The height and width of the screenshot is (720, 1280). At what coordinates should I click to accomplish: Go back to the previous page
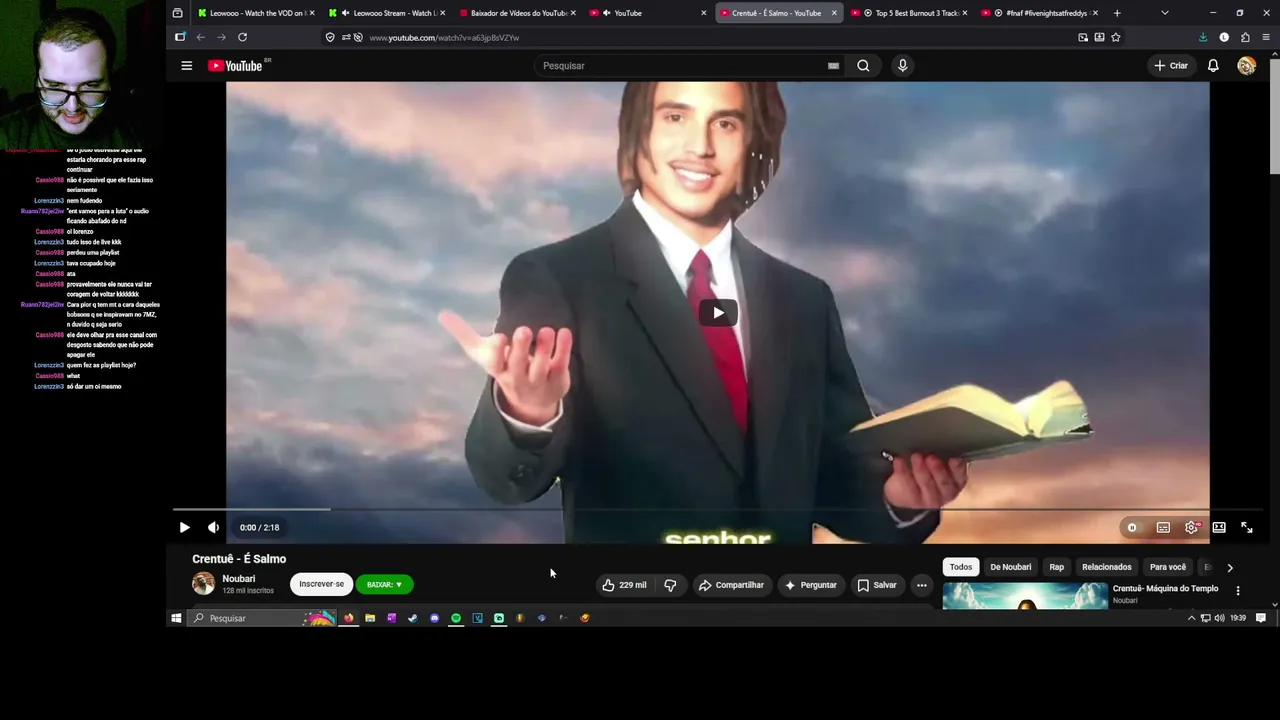[x=200, y=37]
